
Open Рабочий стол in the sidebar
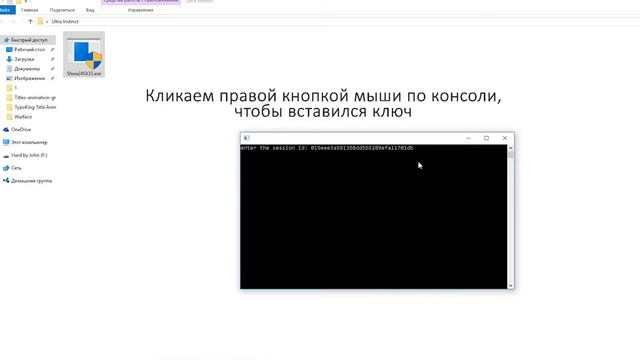(x=29, y=49)
